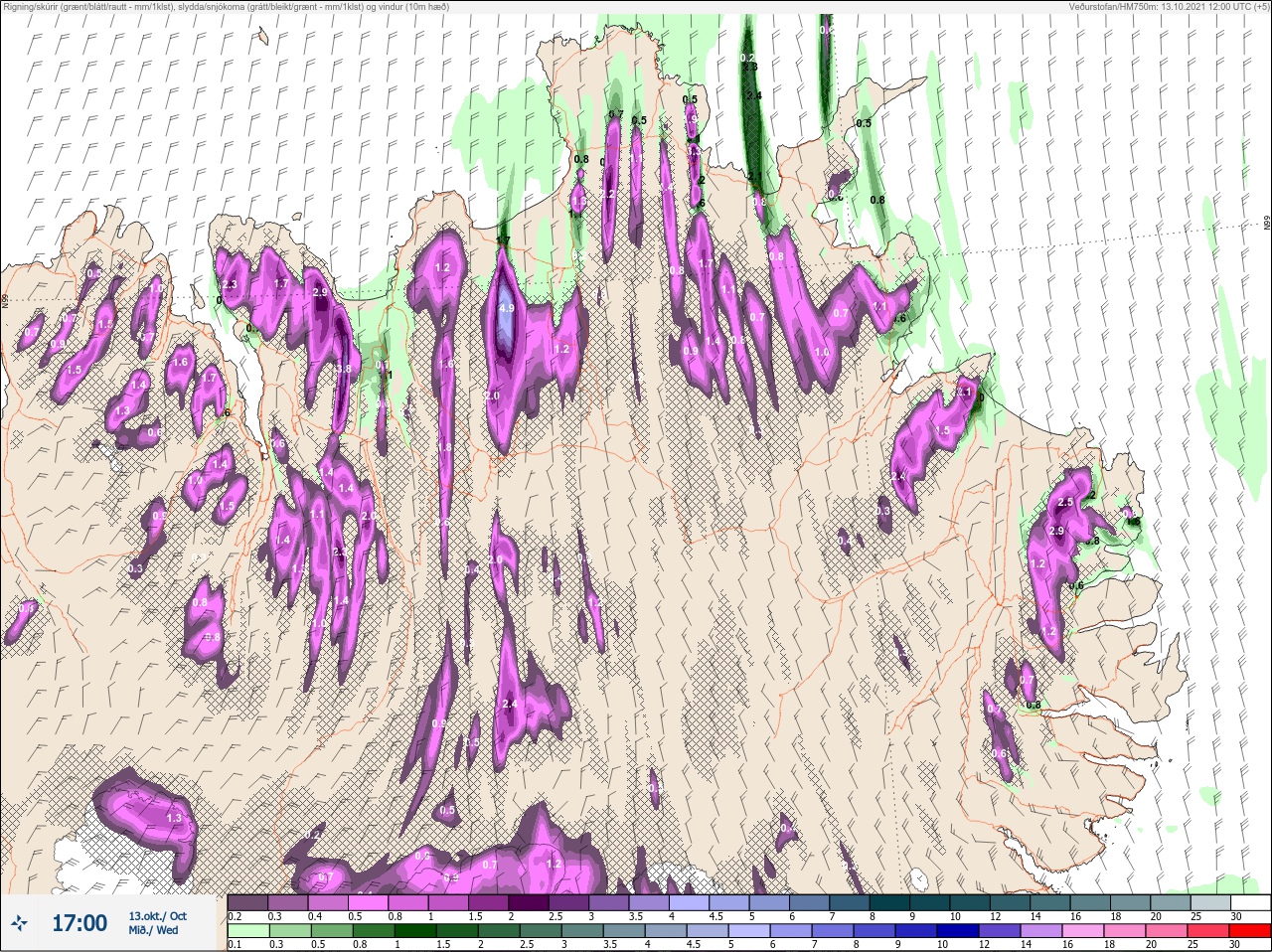Image resolution: width=1272 pixels, height=952 pixels.
Task: Pick upper legend swatch between 8 and 9
Action: (890, 903)
